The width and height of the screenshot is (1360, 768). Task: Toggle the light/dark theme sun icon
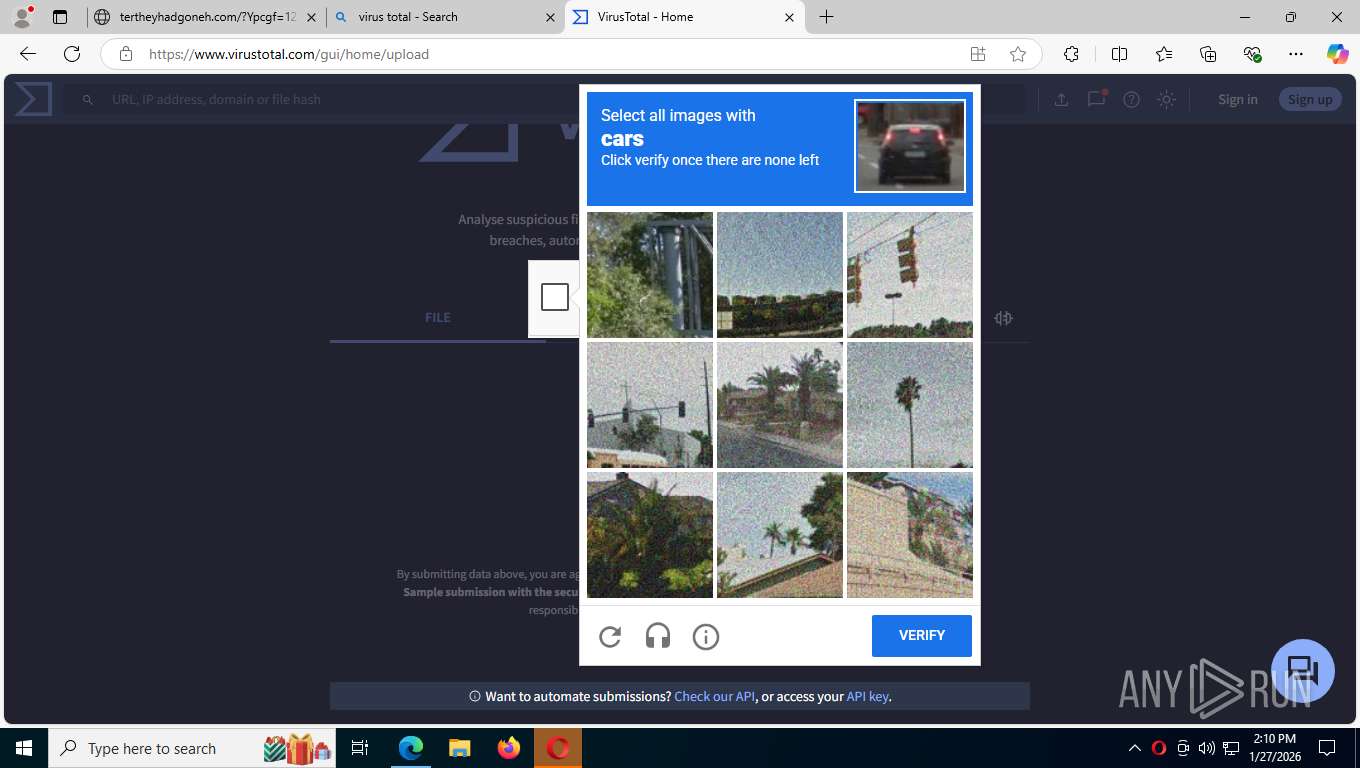1166,99
